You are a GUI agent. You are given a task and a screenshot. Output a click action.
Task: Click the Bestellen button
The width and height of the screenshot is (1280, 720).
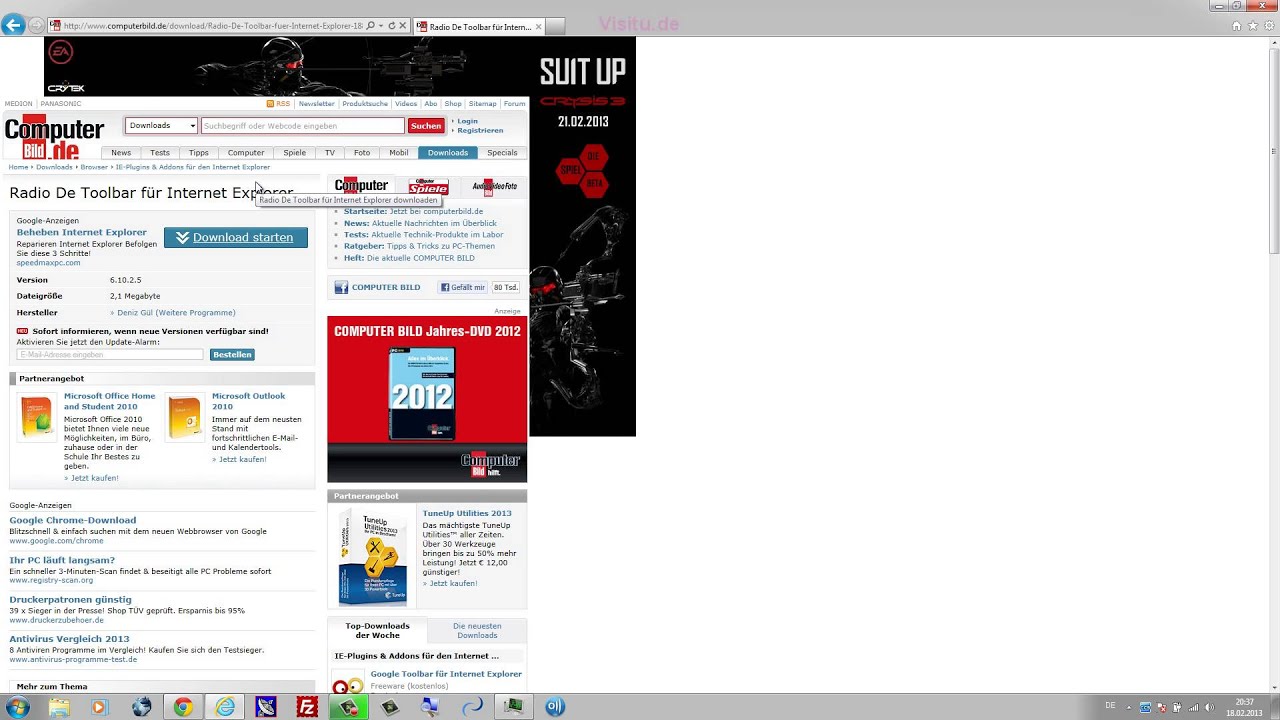pos(232,355)
